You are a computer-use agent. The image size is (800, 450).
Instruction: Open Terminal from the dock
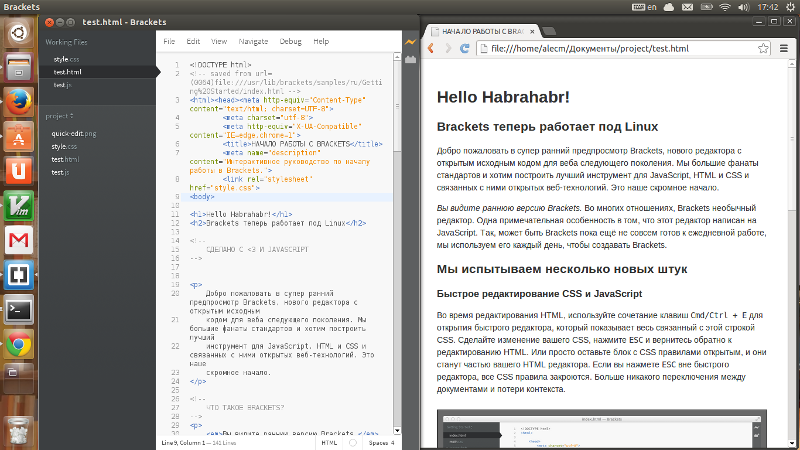(18, 310)
